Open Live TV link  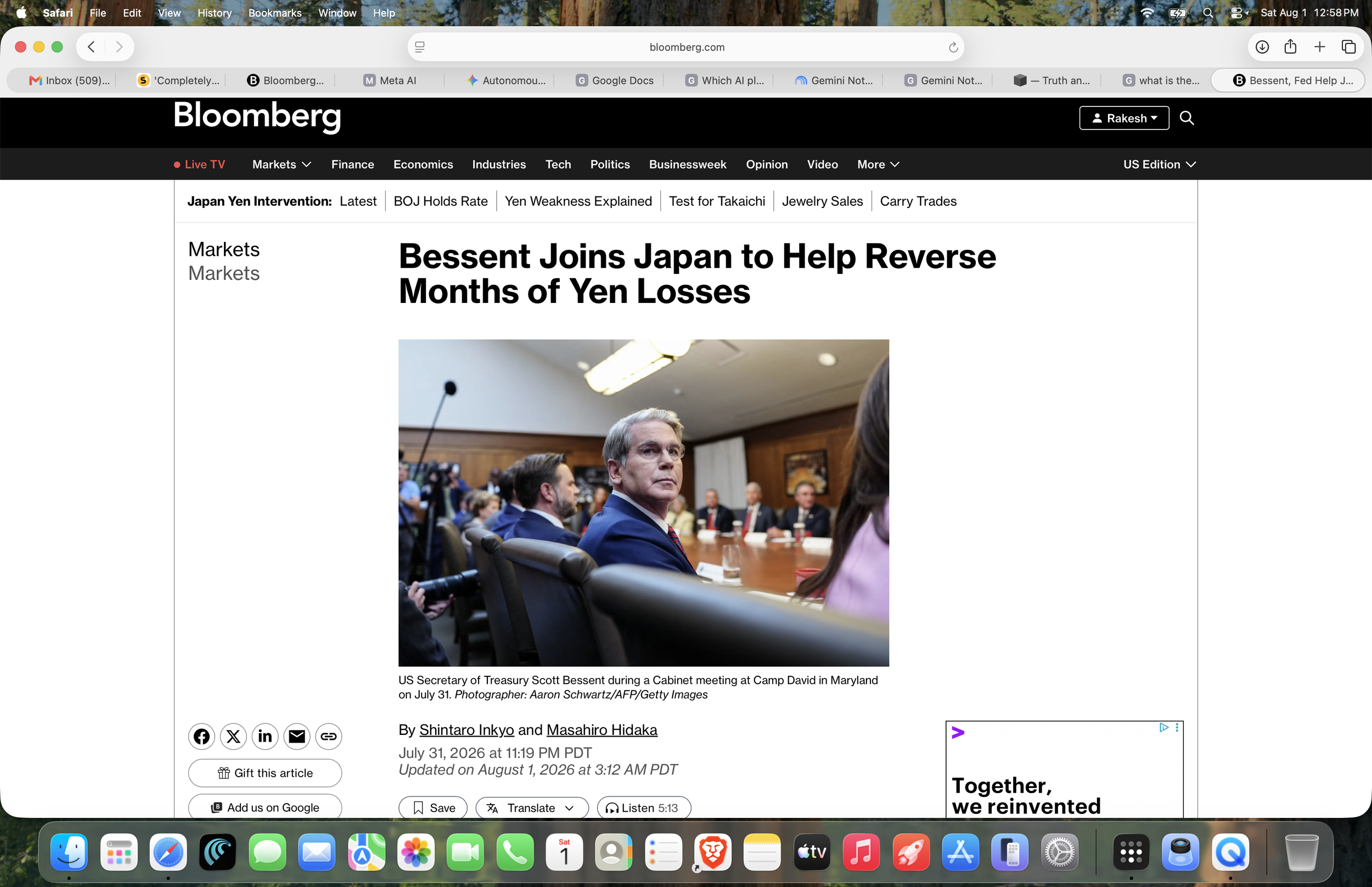[x=199, y=165]
